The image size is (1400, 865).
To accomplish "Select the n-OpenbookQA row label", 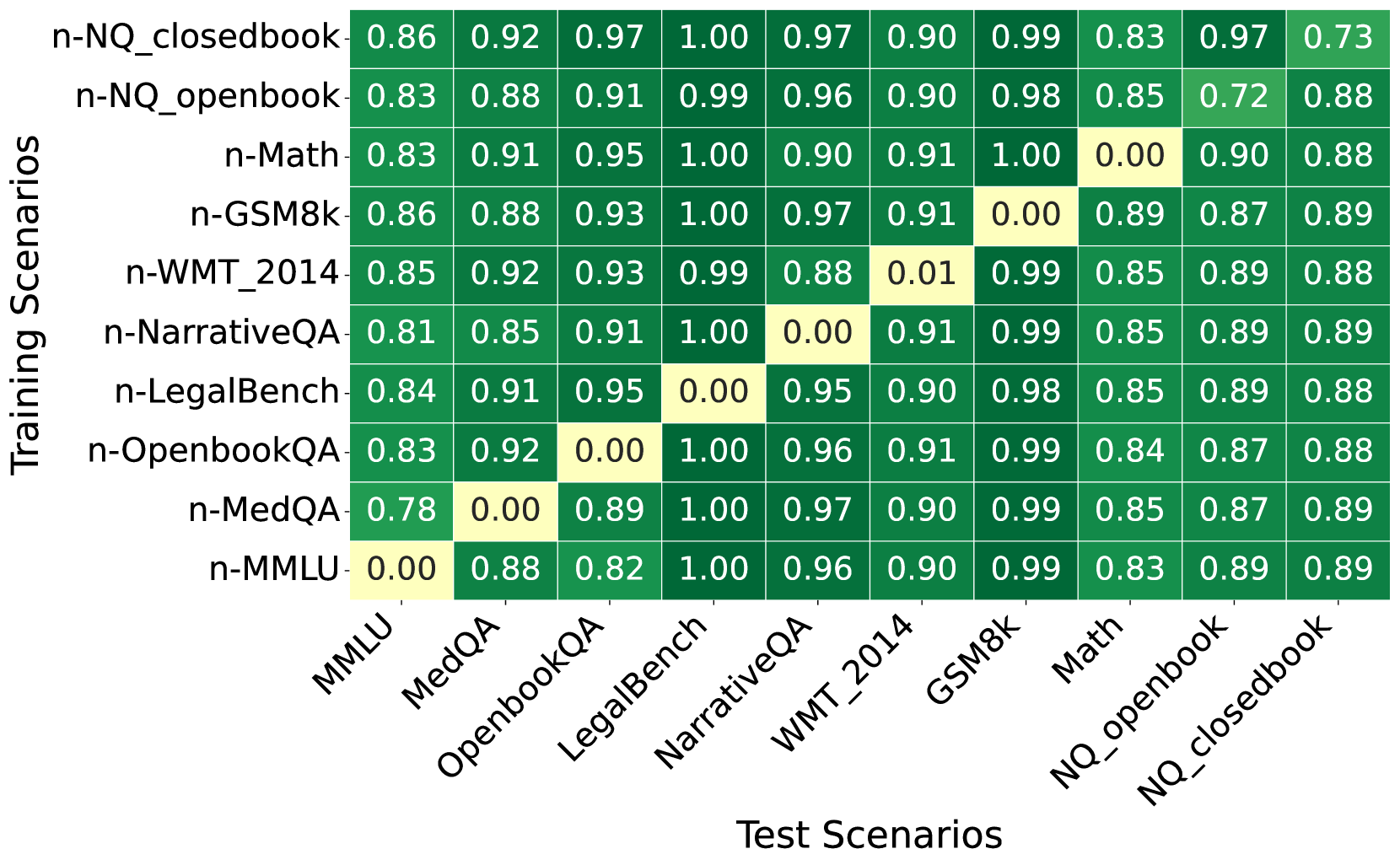I will (213, 451).
